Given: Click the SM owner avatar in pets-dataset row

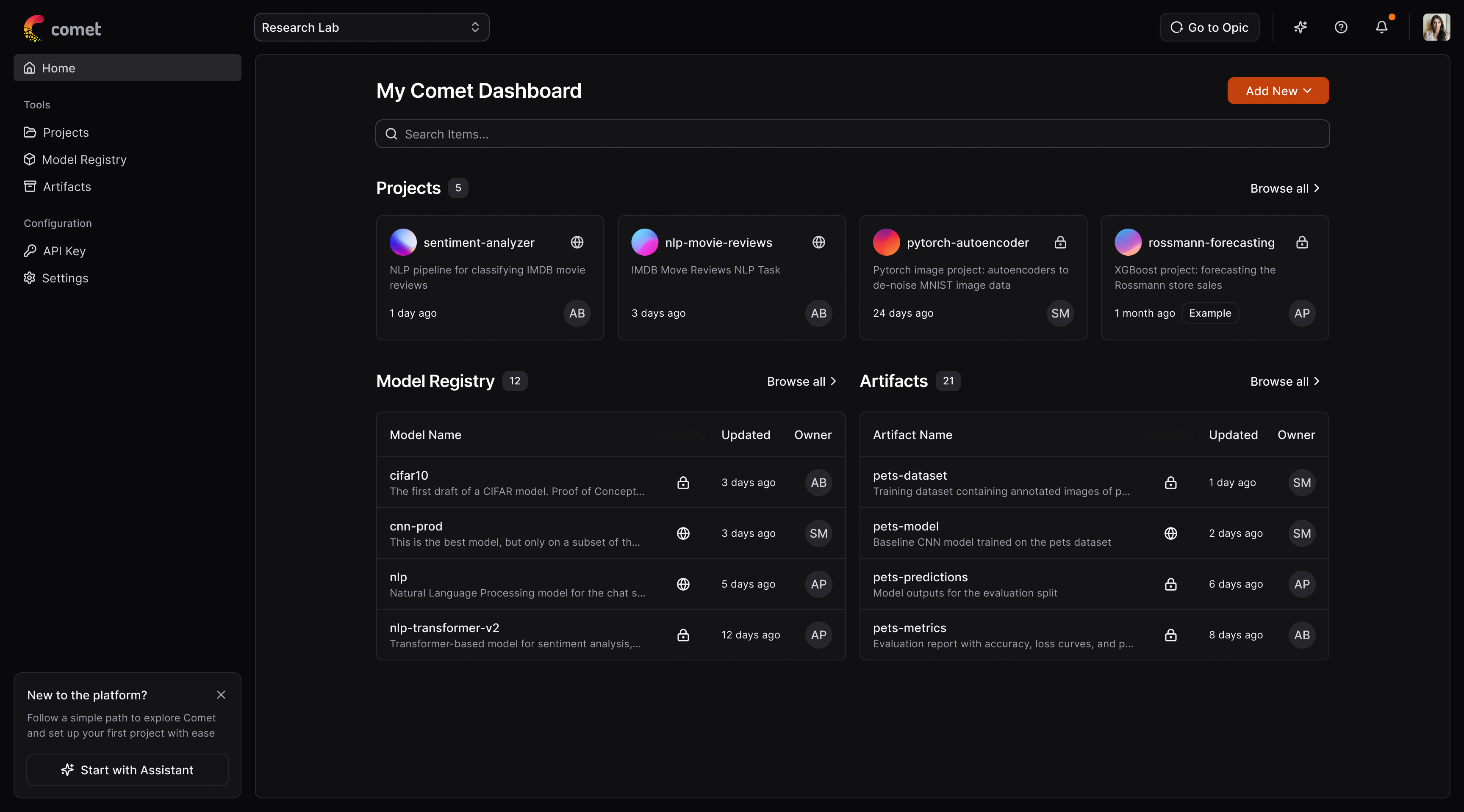Looking at the screenshot, I should click(x=1301, y=483).
